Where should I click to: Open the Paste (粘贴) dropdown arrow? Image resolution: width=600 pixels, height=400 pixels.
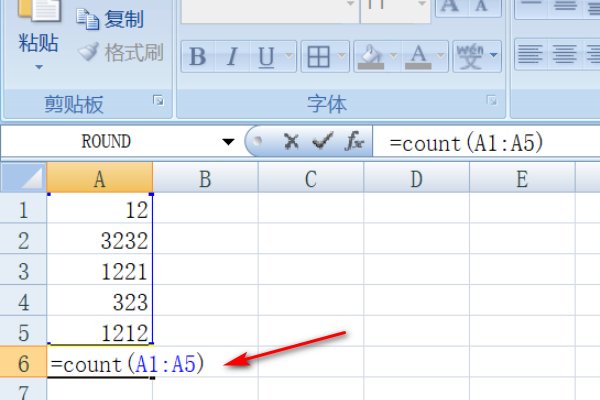coord(39,67)
